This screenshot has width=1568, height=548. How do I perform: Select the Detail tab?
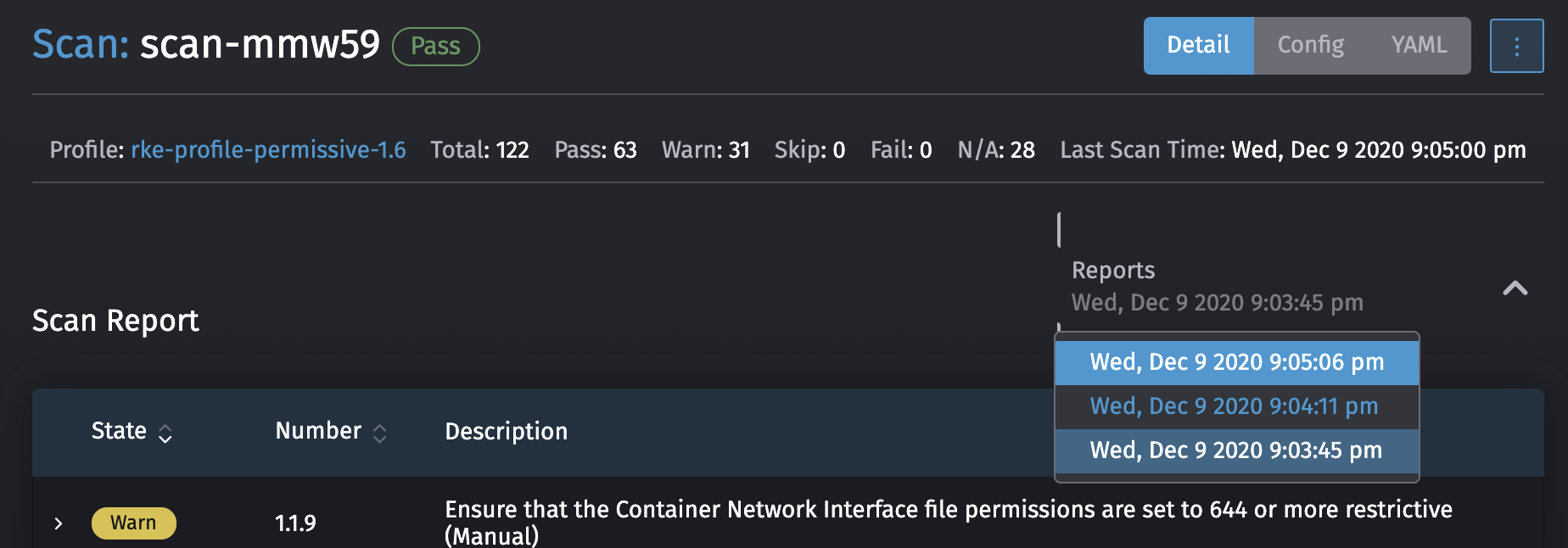click(x=1198, y=45)
